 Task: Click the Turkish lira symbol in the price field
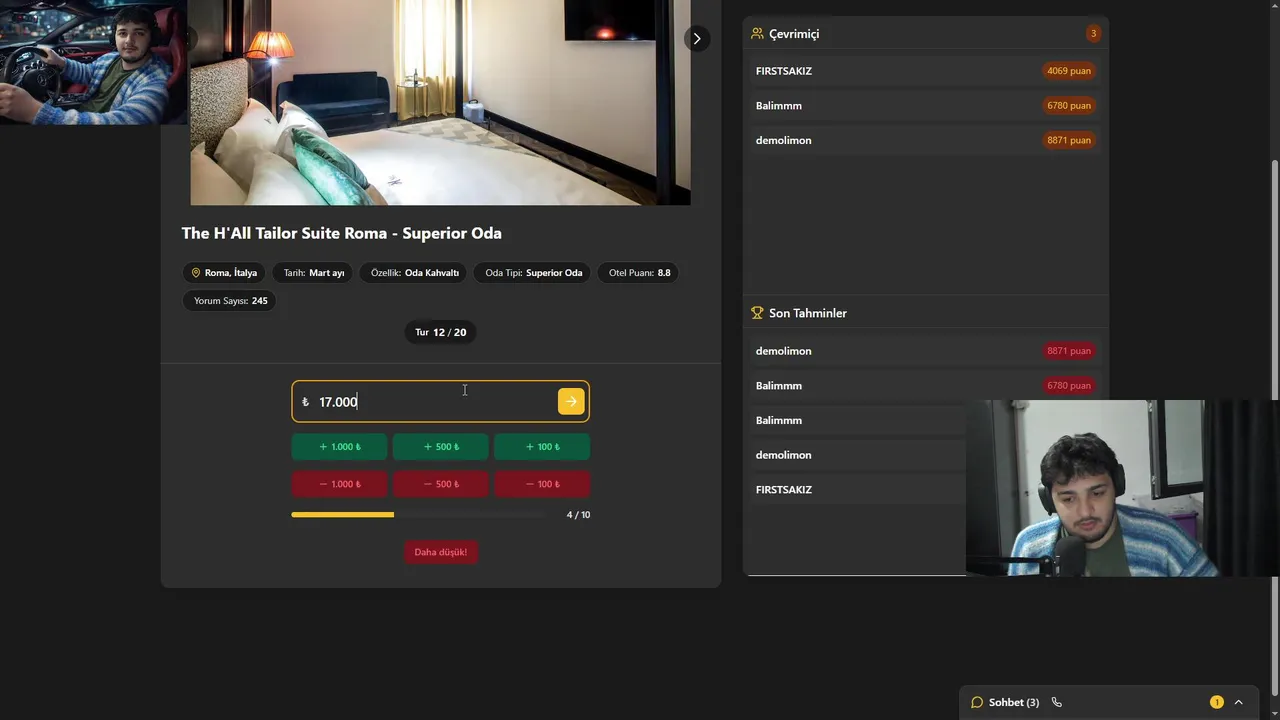(305, 402)
